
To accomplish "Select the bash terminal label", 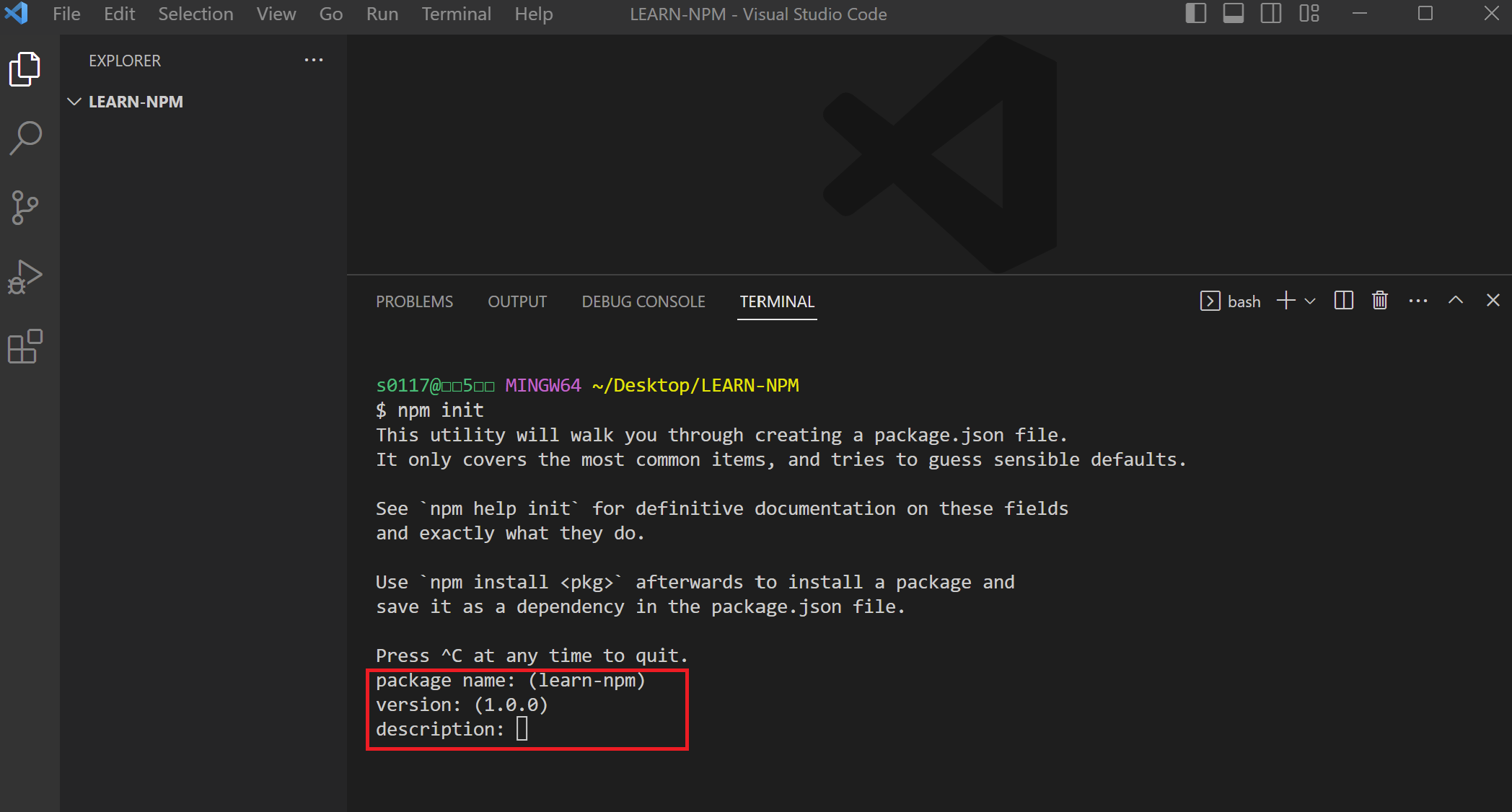I will pyautogui.click(x=1244, y=301).
